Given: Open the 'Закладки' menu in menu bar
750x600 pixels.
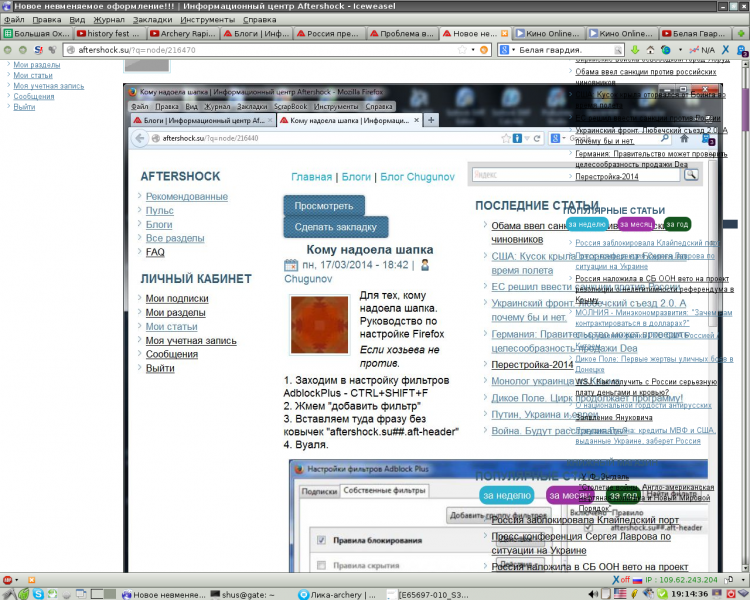Looking at the screenshot, I should [x=152, y=19].
